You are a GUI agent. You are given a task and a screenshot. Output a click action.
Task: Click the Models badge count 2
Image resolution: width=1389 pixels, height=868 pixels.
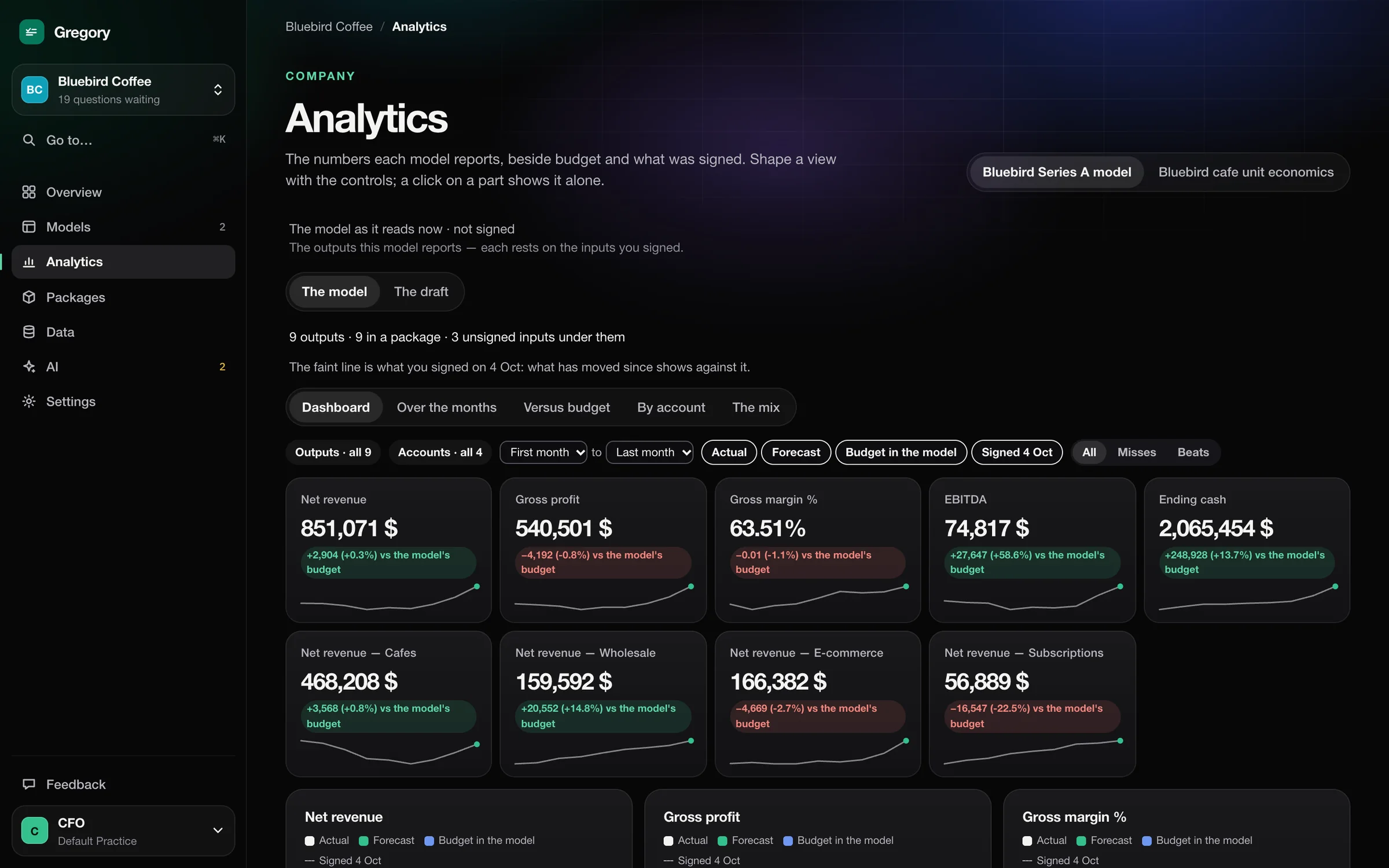(x=222, y=227)
